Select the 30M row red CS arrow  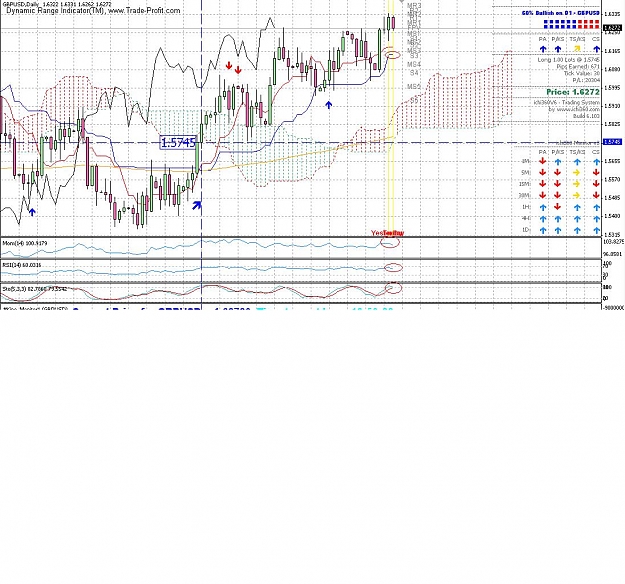coord(596,195)
